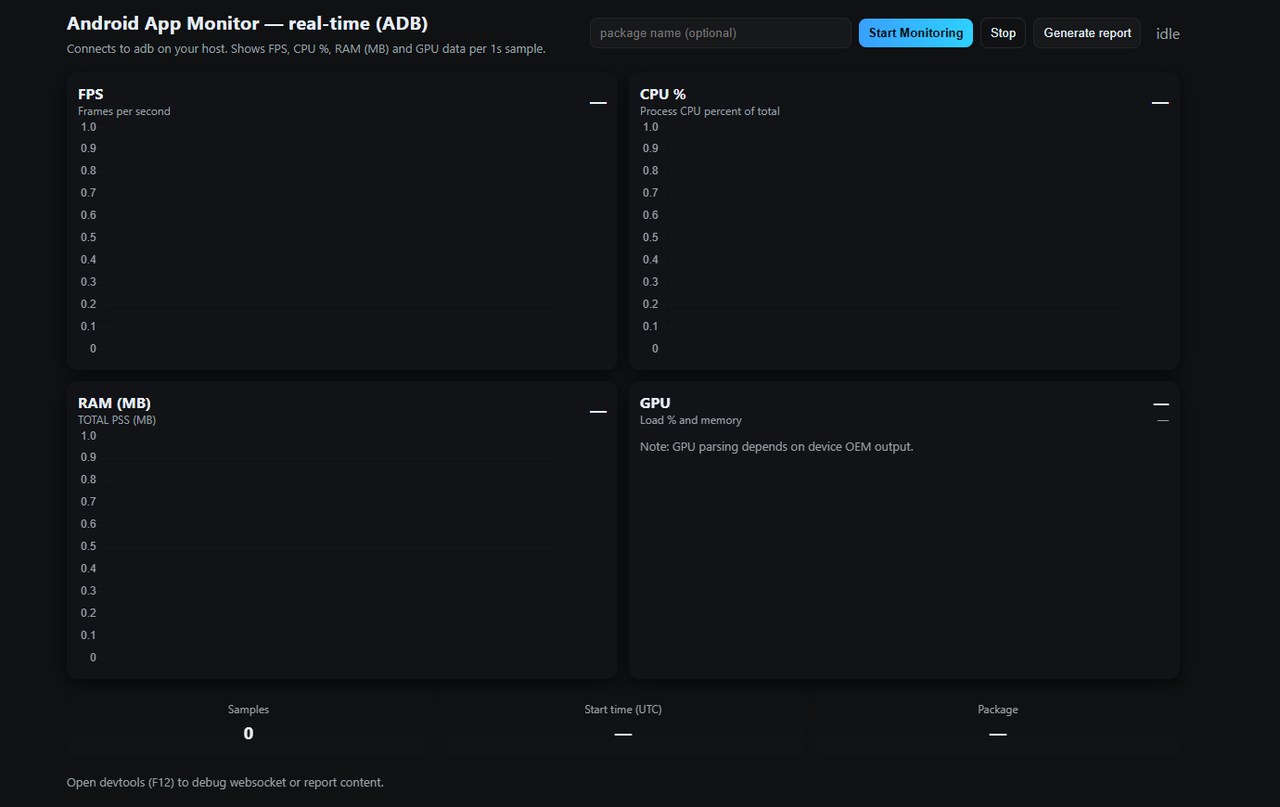Click the 'Frames per second' subtitle

(x=124, y=112)
